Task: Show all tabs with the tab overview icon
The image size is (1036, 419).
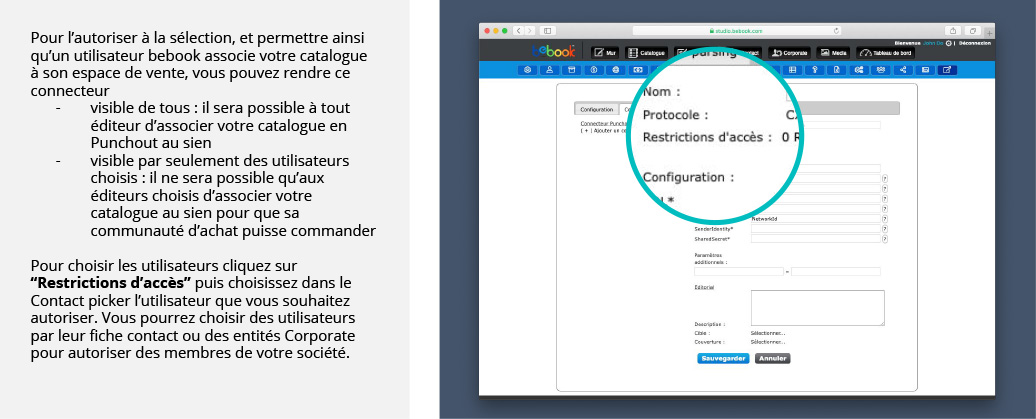Action: pyautogui.click(x=973, y=30)
